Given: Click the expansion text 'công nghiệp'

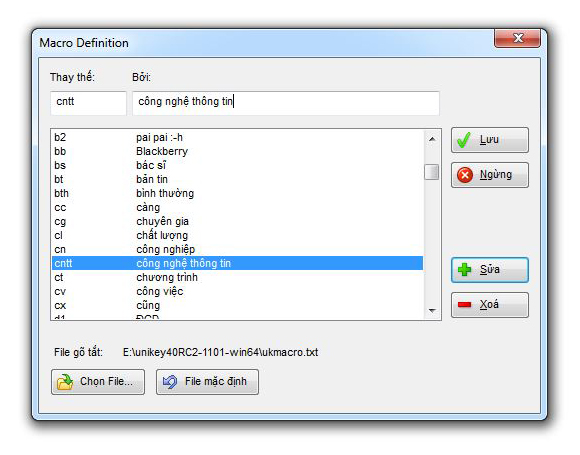Looking at the screenshot, I should point(165,249).
